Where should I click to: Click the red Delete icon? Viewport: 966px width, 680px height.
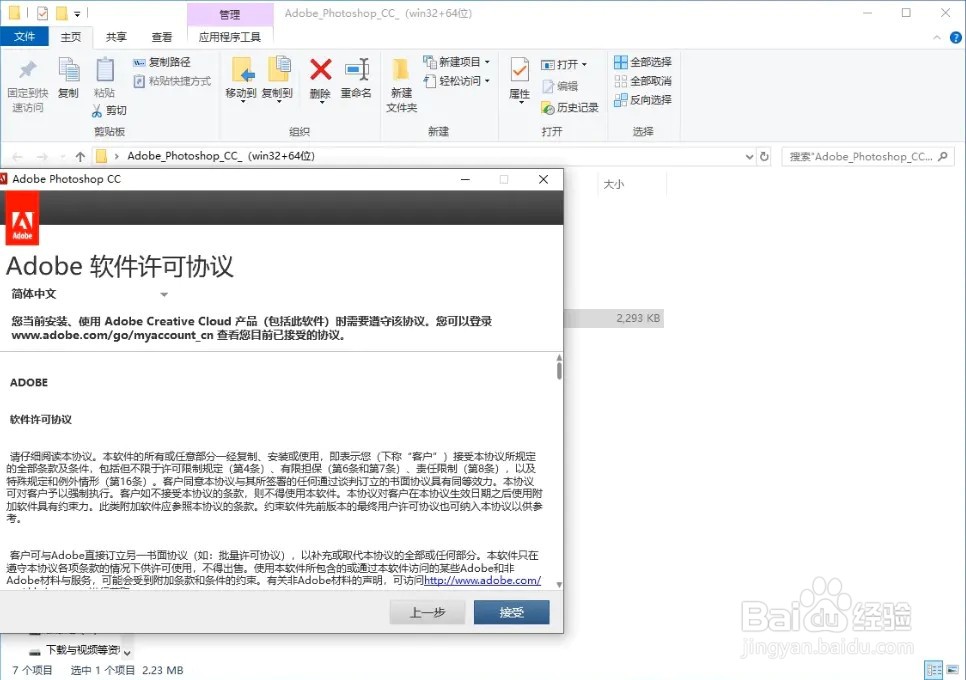(x=320, y=70)
